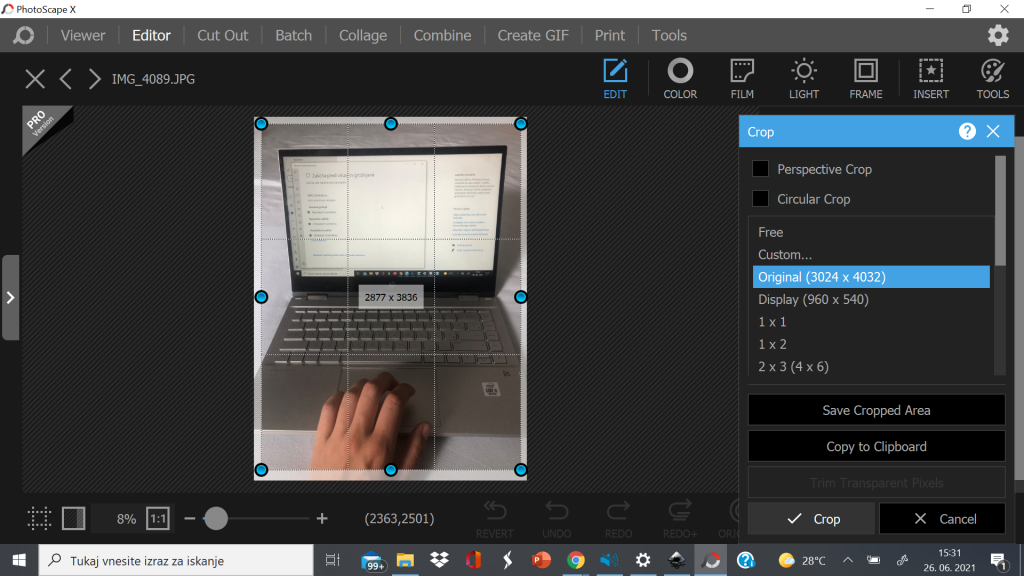Switch to the Combine tab
The height and width of the screenshot is (576, 1024).
tap(442, 35)
